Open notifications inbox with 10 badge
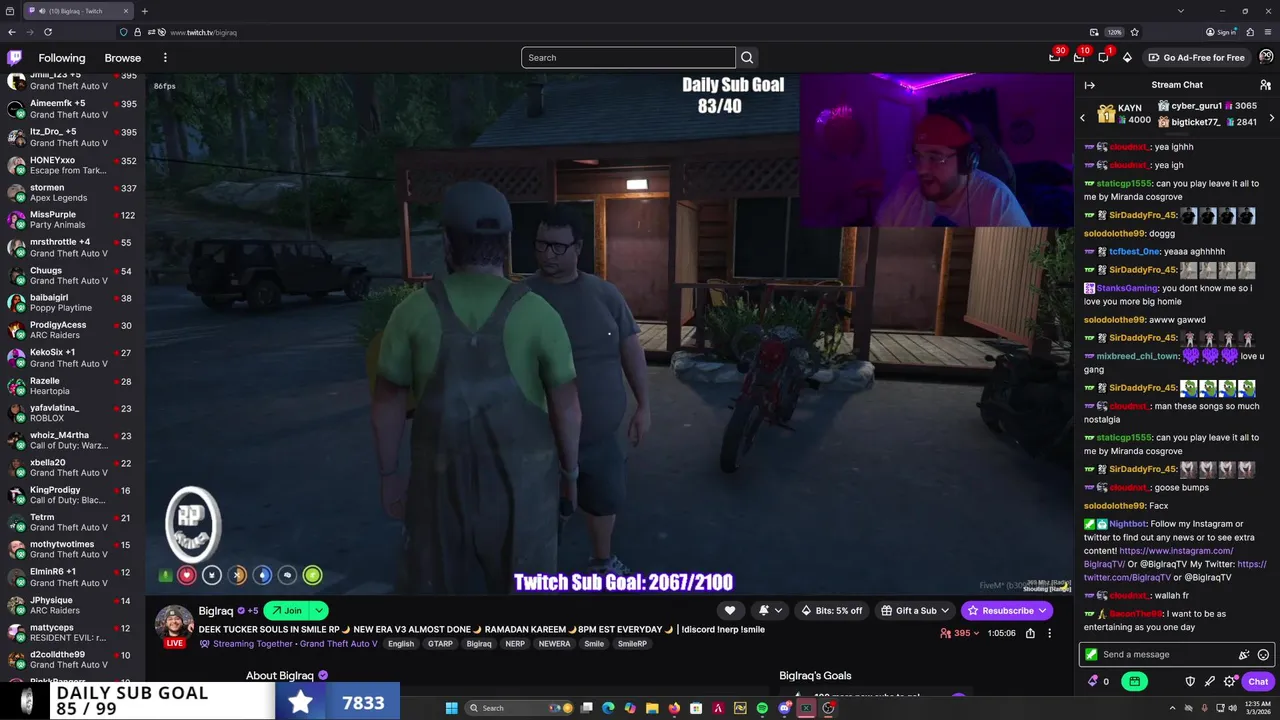 coord(1079,57)
